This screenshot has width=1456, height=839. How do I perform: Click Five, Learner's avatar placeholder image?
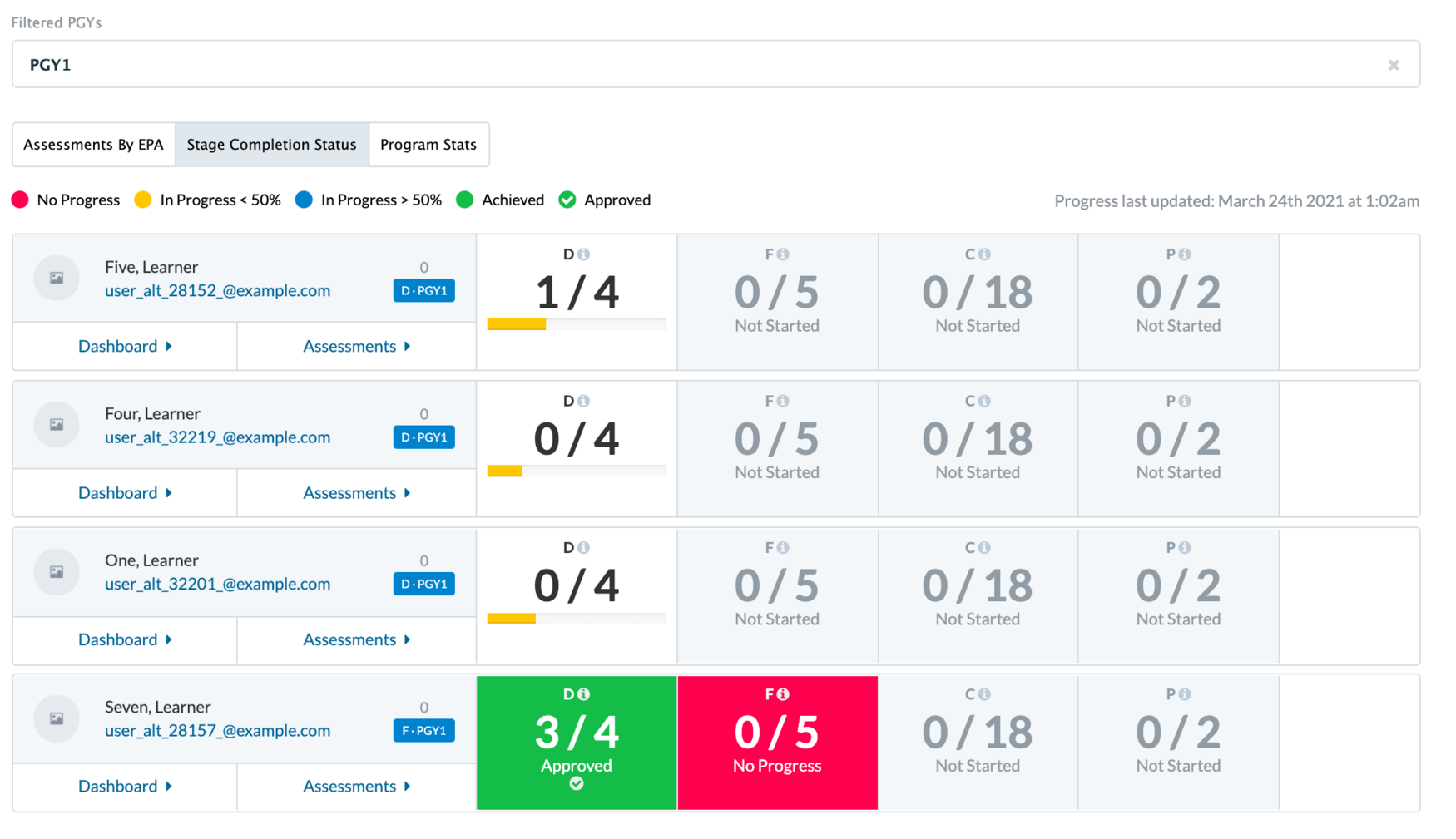click(57, 278)
